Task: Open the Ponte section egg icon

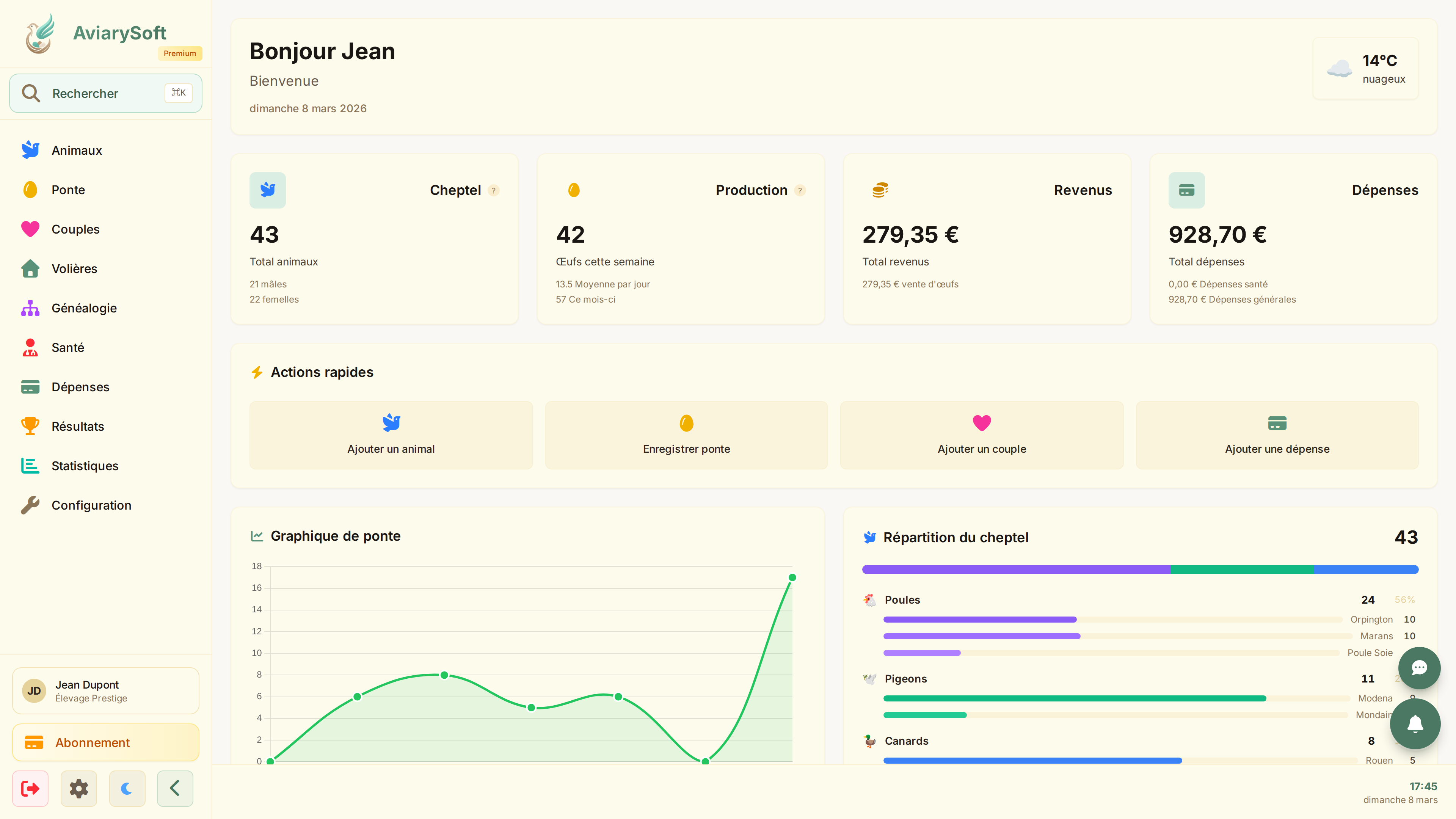Action: 30,189
